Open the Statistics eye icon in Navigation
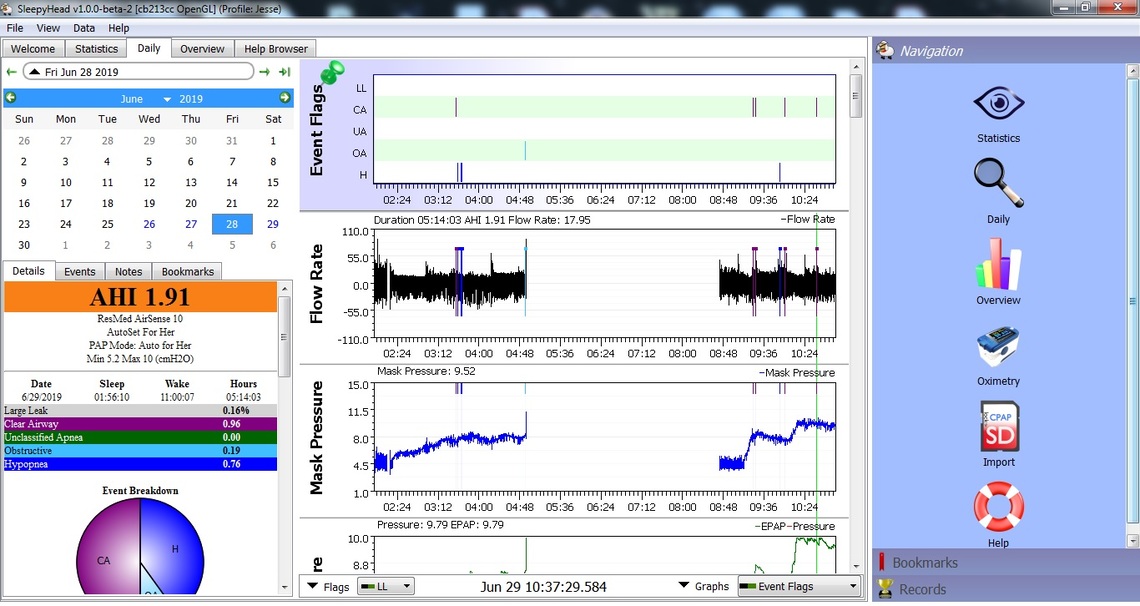 998,102
